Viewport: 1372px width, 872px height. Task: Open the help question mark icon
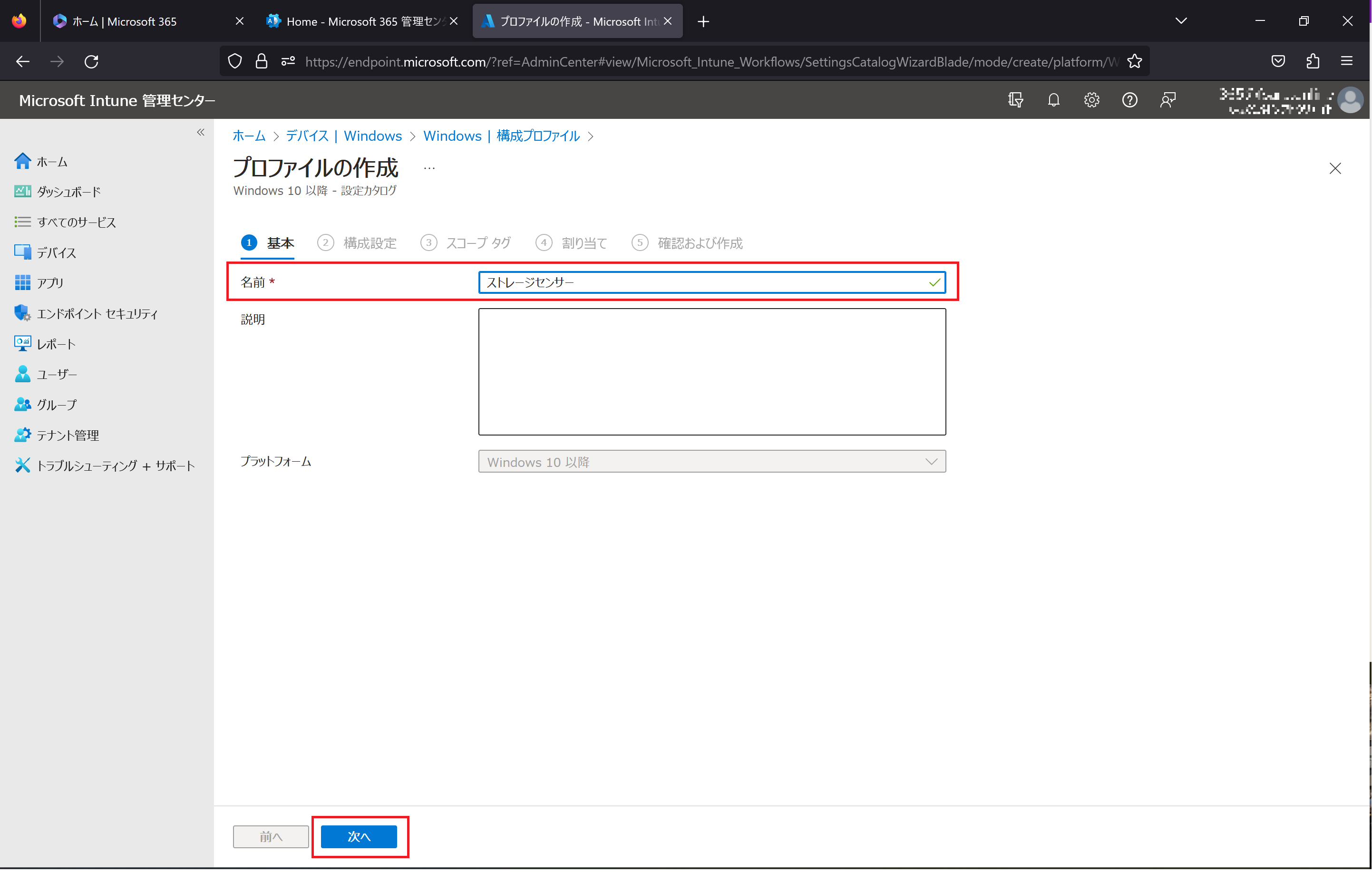tap(1129, 100)
